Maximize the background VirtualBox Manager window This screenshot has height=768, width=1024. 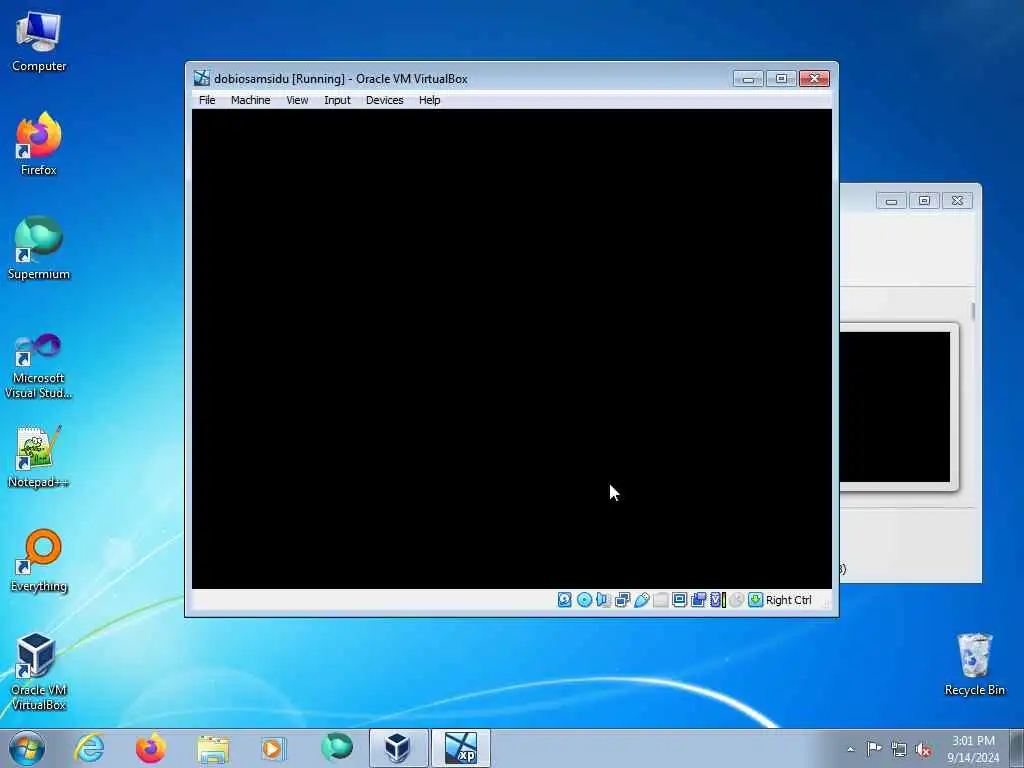(924, 200)
